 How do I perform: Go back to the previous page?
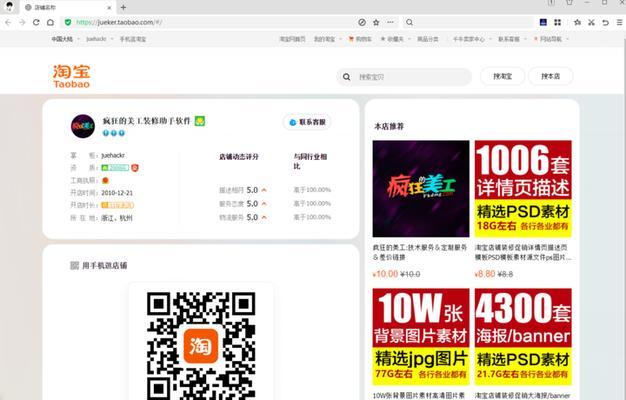(8, 22)
